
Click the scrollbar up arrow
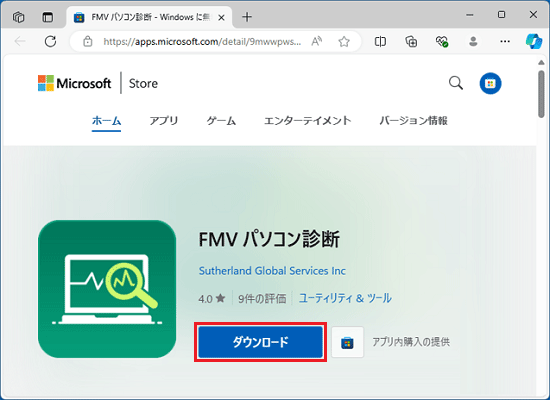click(541, 62)
